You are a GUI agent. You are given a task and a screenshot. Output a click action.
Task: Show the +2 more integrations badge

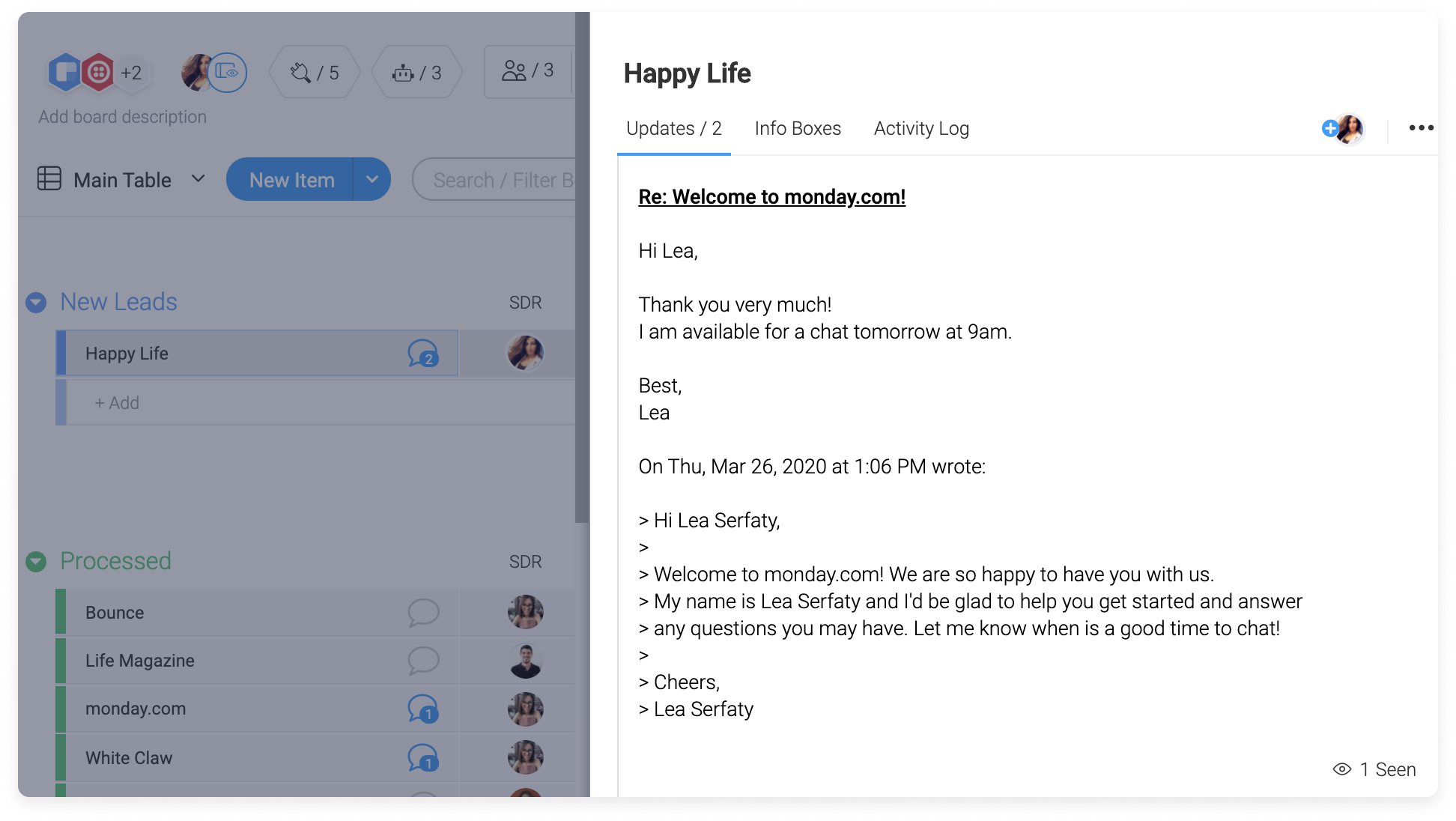point(132,73)
